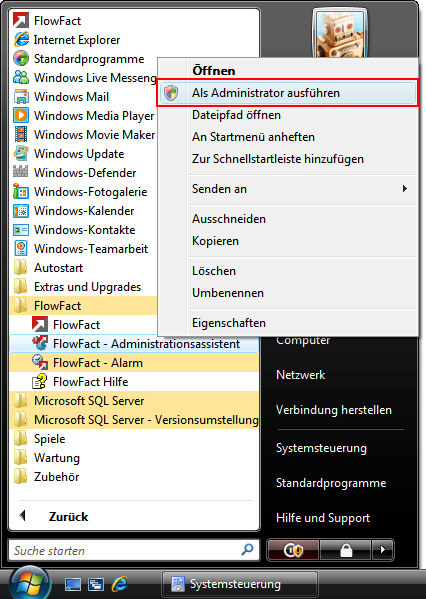The image size is (426, 599).
Task: Click the lock computer button
Action: [x=345, y=550]
